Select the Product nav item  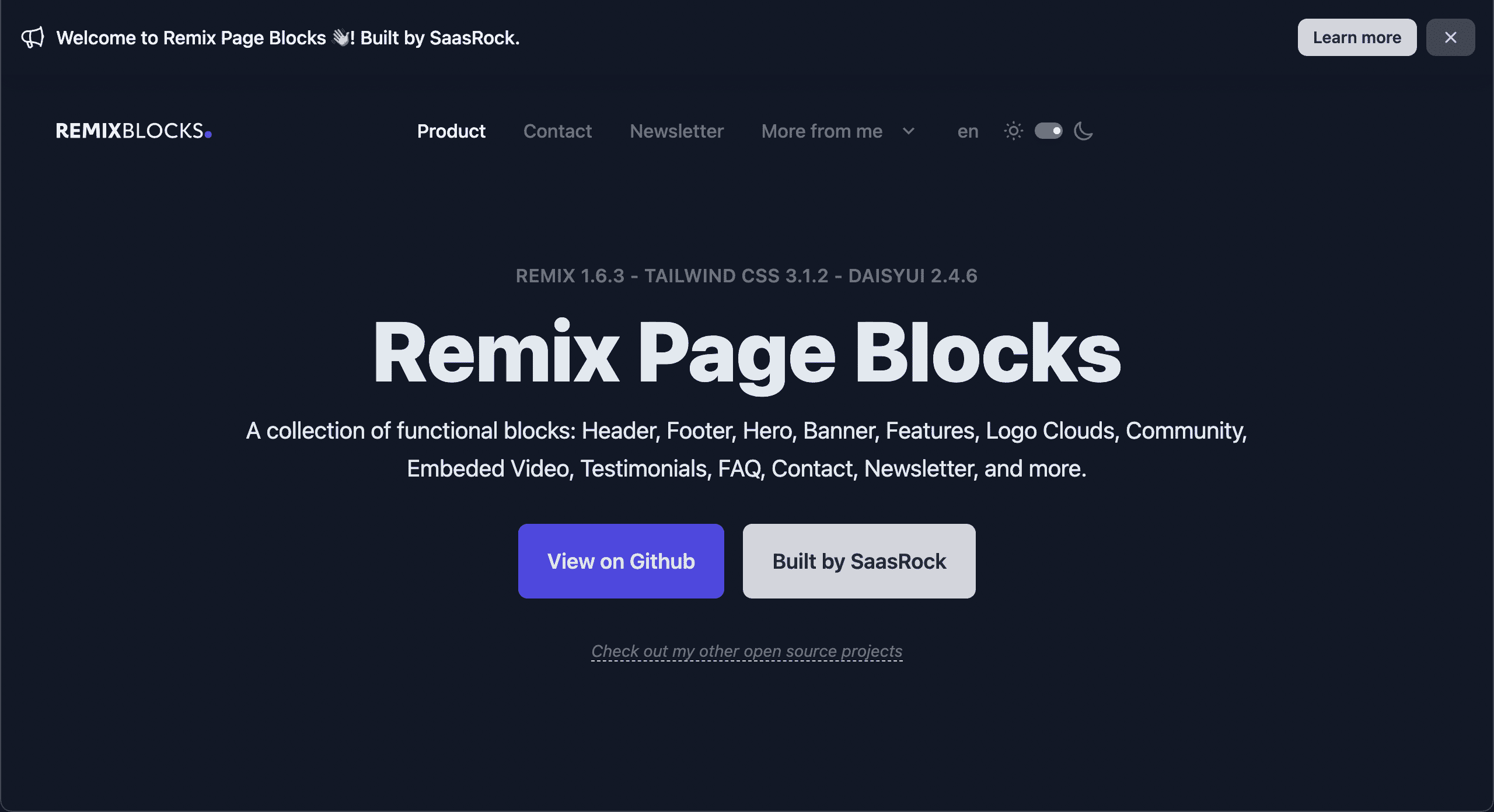pyautogui.click(x=451, y=131)
